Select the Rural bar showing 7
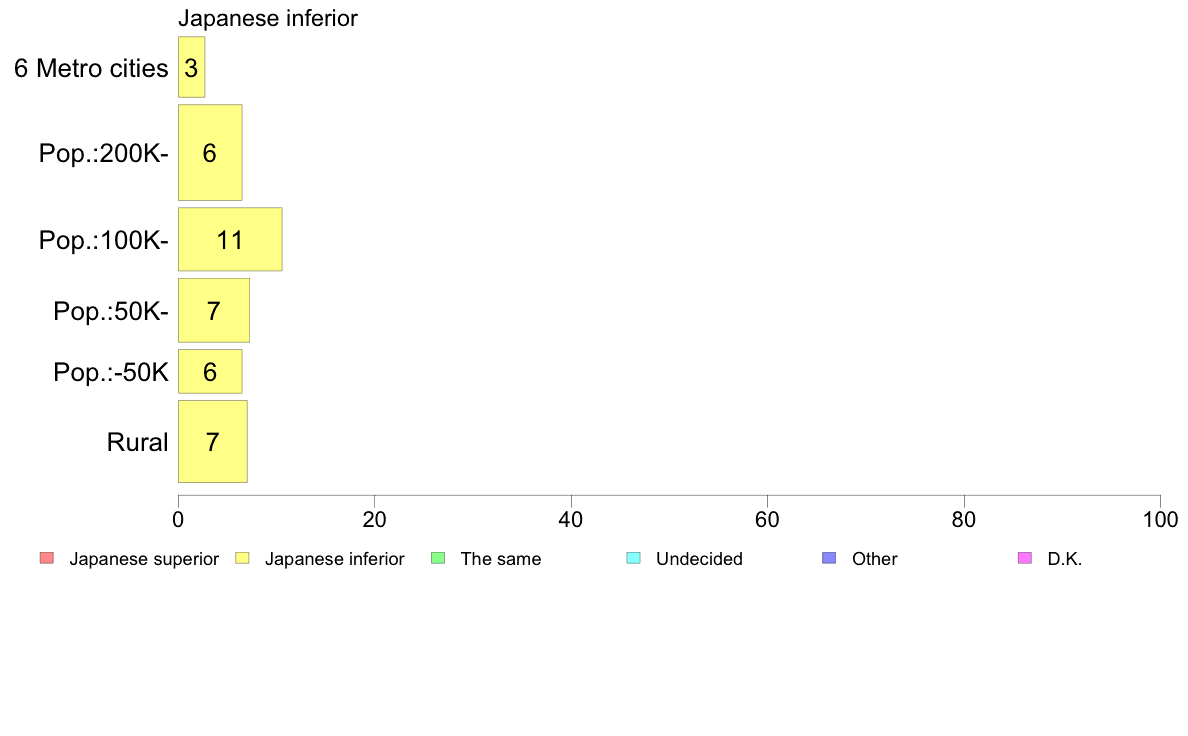The width and height of the screenshot is (1188, 736). [x=213, y=441]
